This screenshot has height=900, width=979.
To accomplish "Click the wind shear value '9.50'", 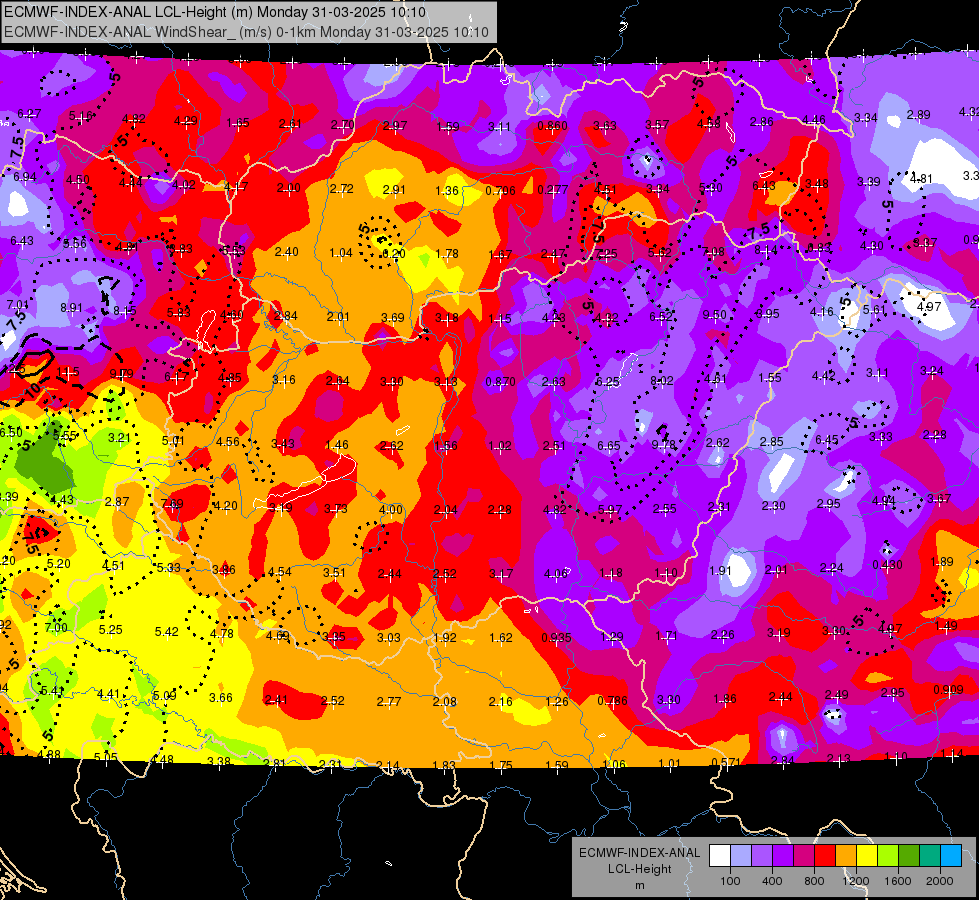I will tap(714, 315).
